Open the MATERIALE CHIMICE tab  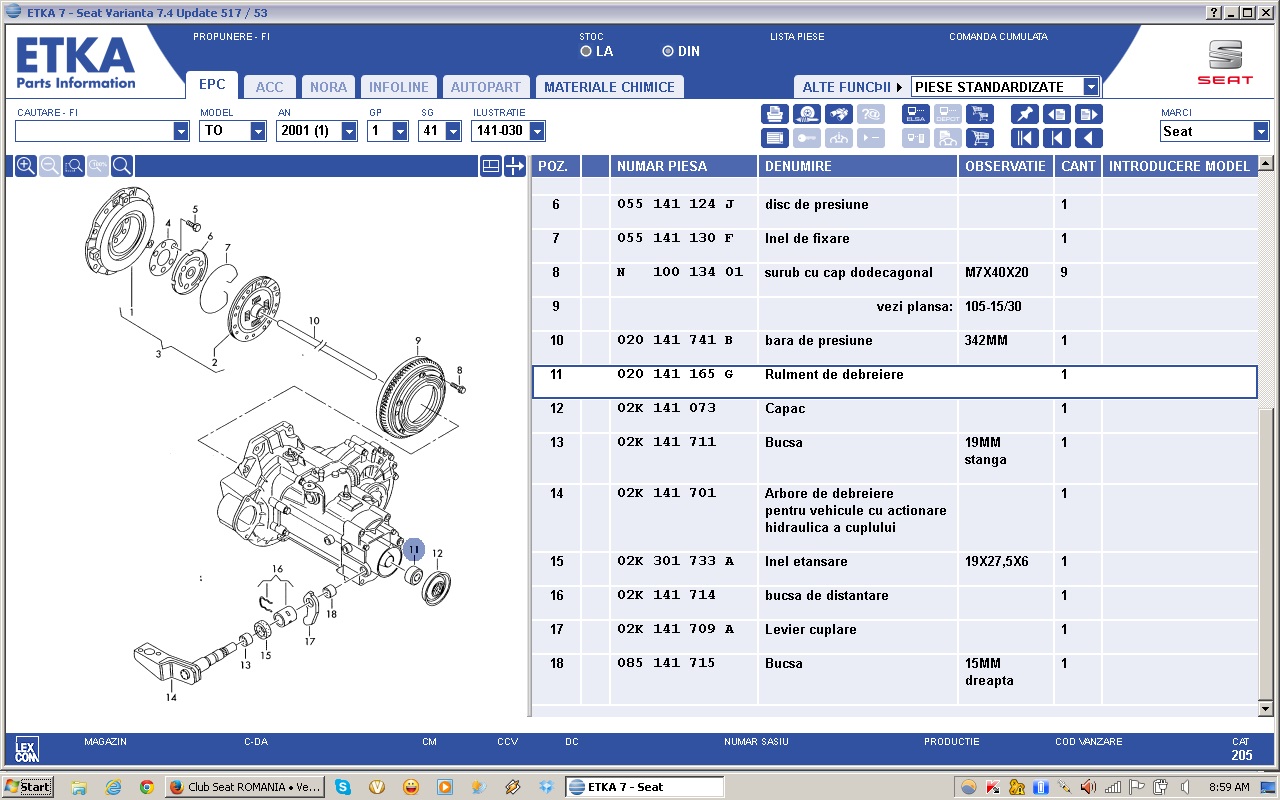[609, 87]
